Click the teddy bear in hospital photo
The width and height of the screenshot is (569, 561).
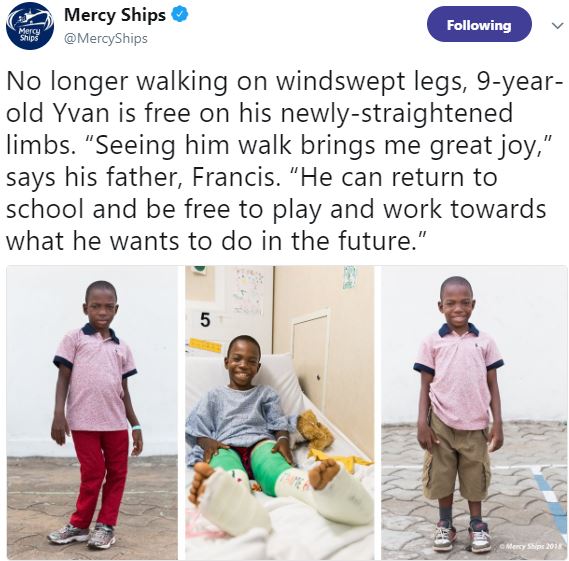(315, 429)
